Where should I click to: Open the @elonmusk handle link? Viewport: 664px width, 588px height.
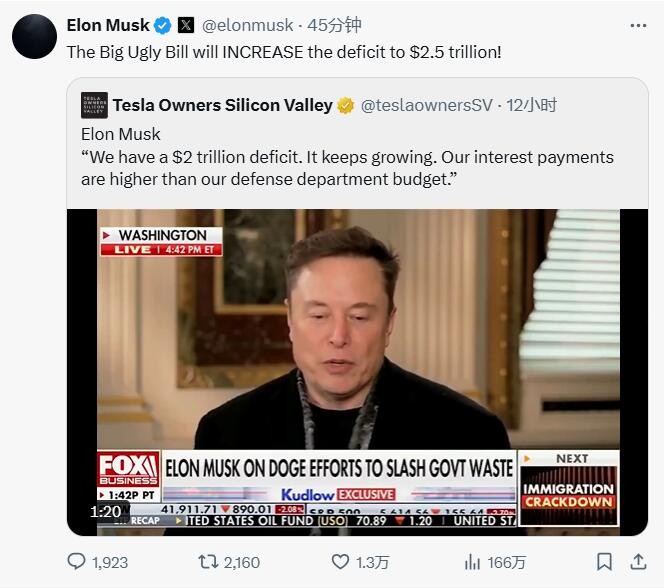click(x=247, y=25)
